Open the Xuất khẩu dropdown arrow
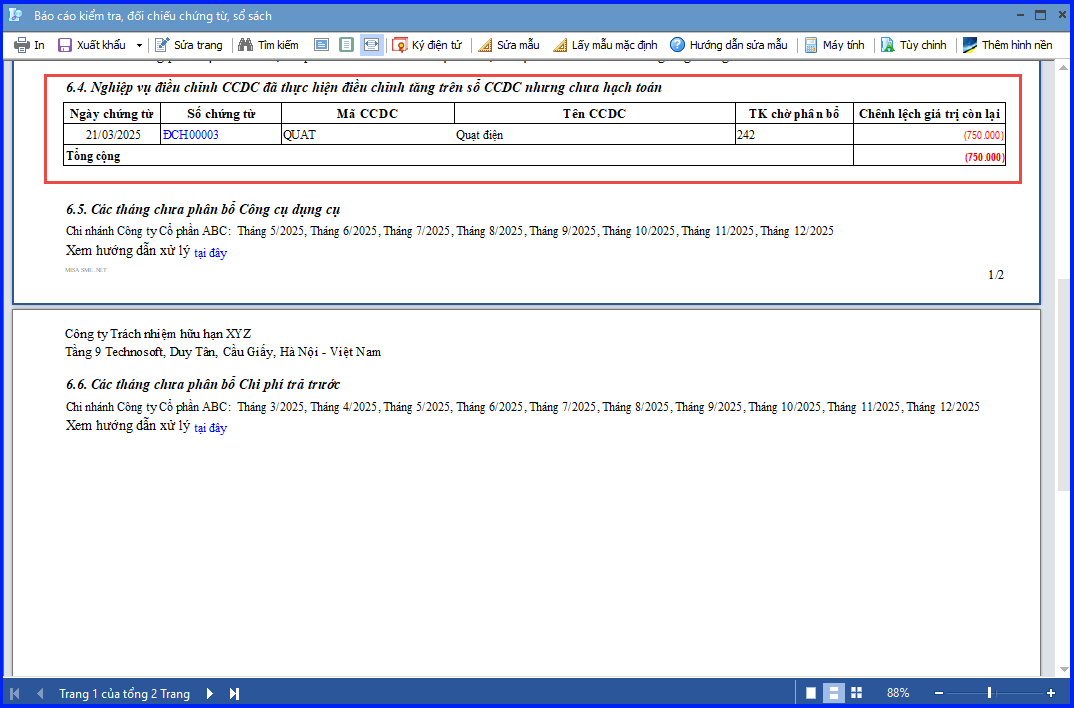Viewport: 1074px width, 708px height. pos(139,45)
